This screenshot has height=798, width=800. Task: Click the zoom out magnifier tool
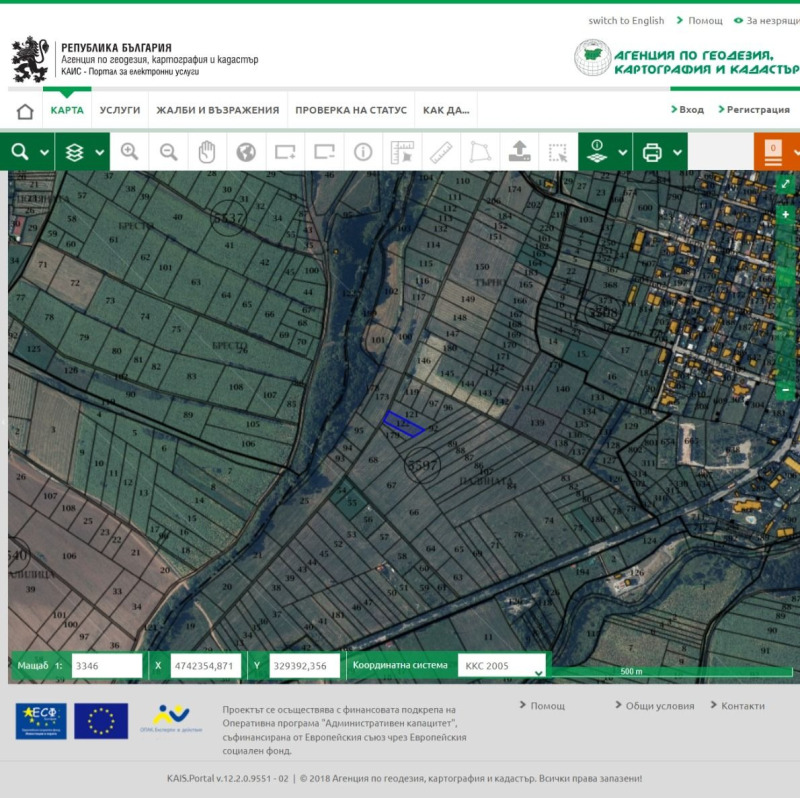[168, 152]
